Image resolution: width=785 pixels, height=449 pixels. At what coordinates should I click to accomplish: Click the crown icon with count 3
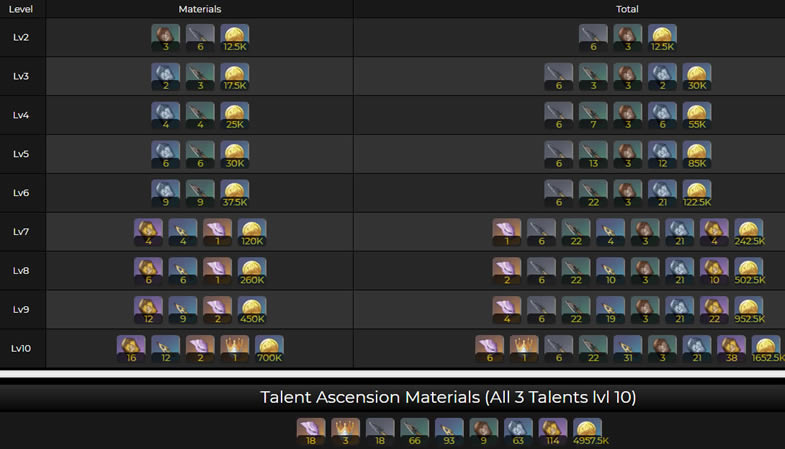pyautogui.click(x=345, y=433)
